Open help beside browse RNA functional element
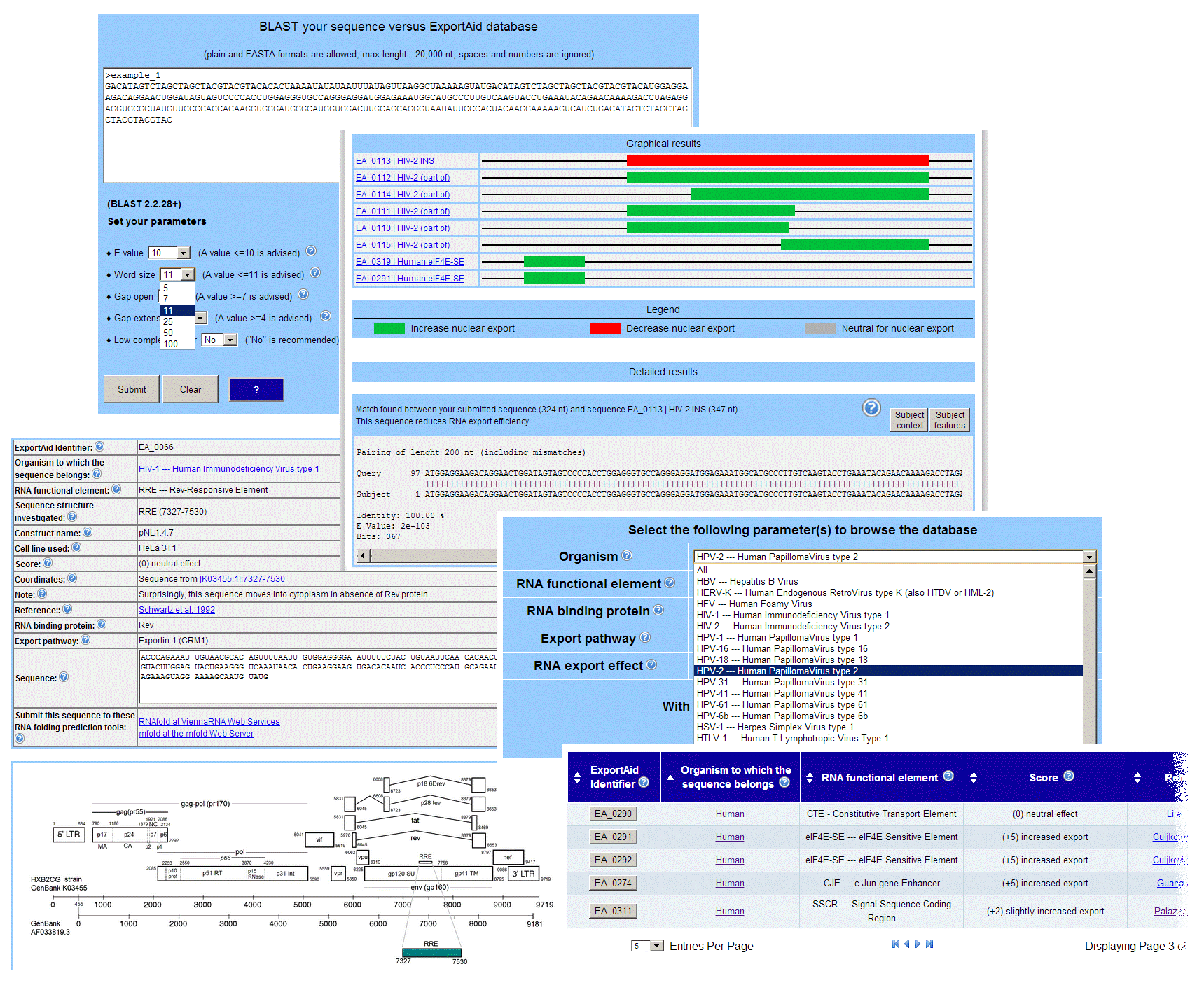This screenshot has height=983, width=1204. tap(670, 583)
